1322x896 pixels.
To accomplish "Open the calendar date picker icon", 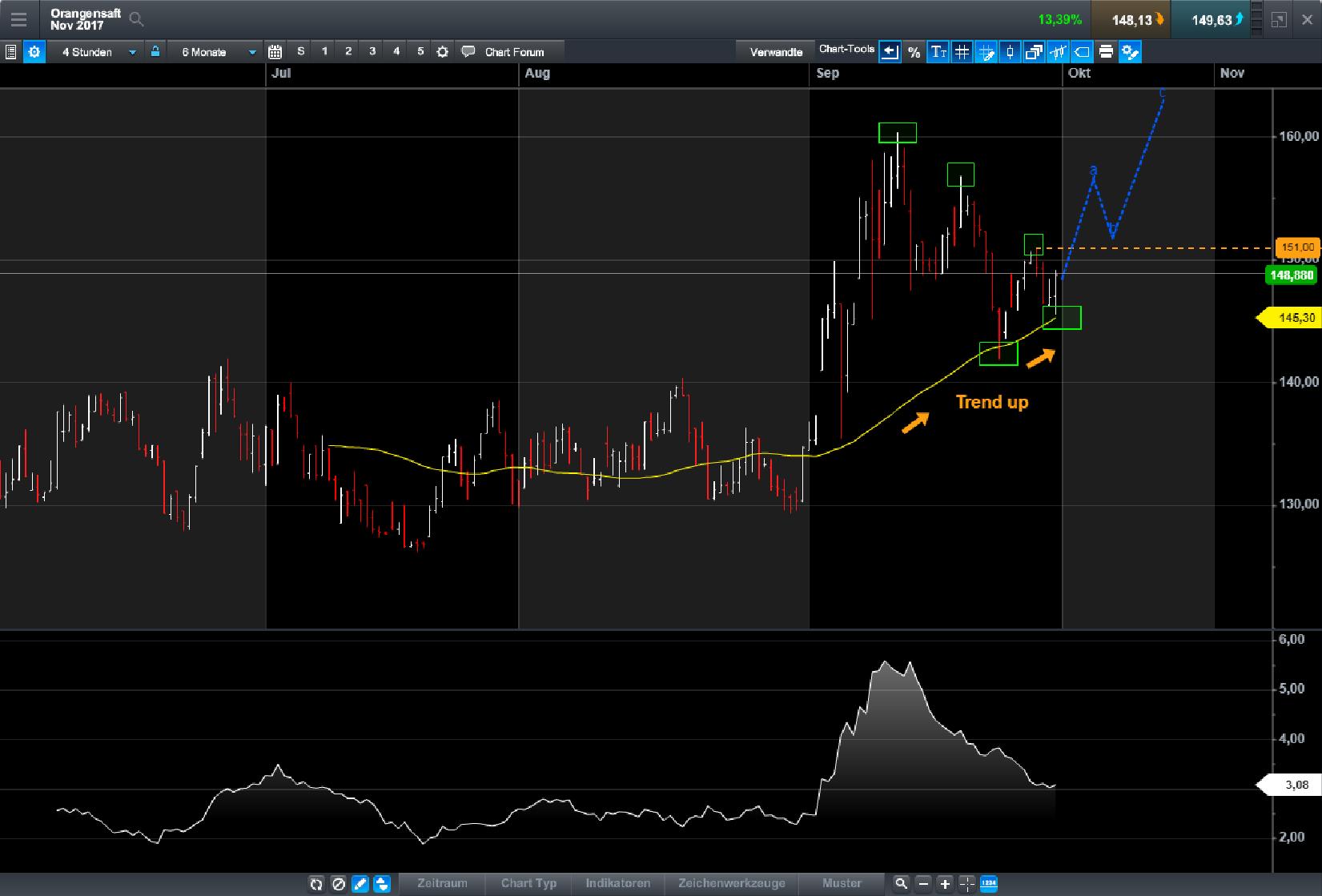I will [x=275, y=51].
